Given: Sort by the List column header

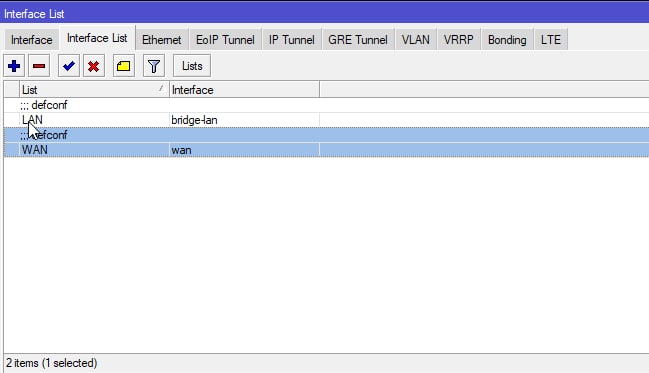Looking at the screenshot, I should (x=94, y=90).
